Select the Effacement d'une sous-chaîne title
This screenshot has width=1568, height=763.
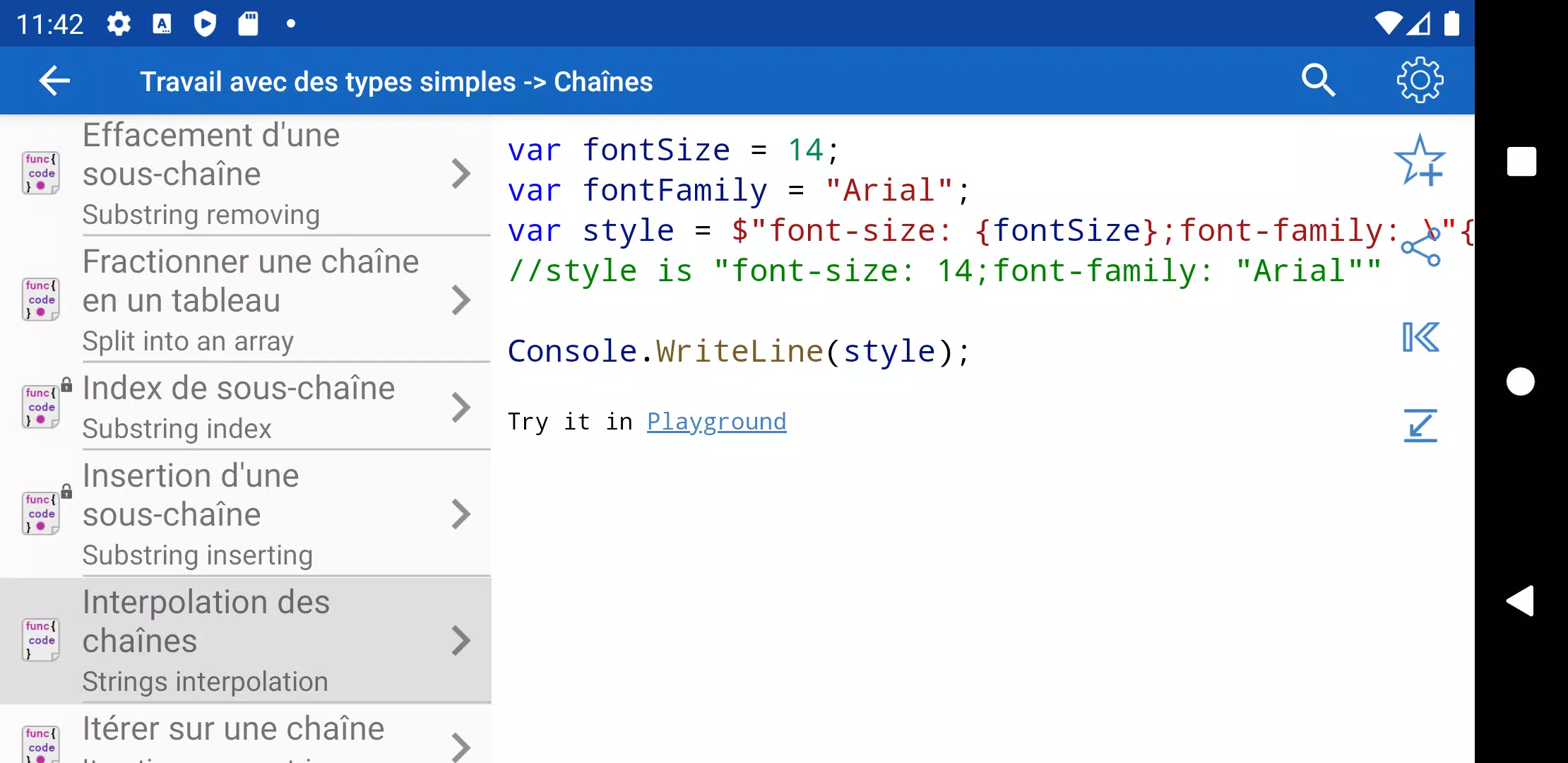click(x=211, y=154)
